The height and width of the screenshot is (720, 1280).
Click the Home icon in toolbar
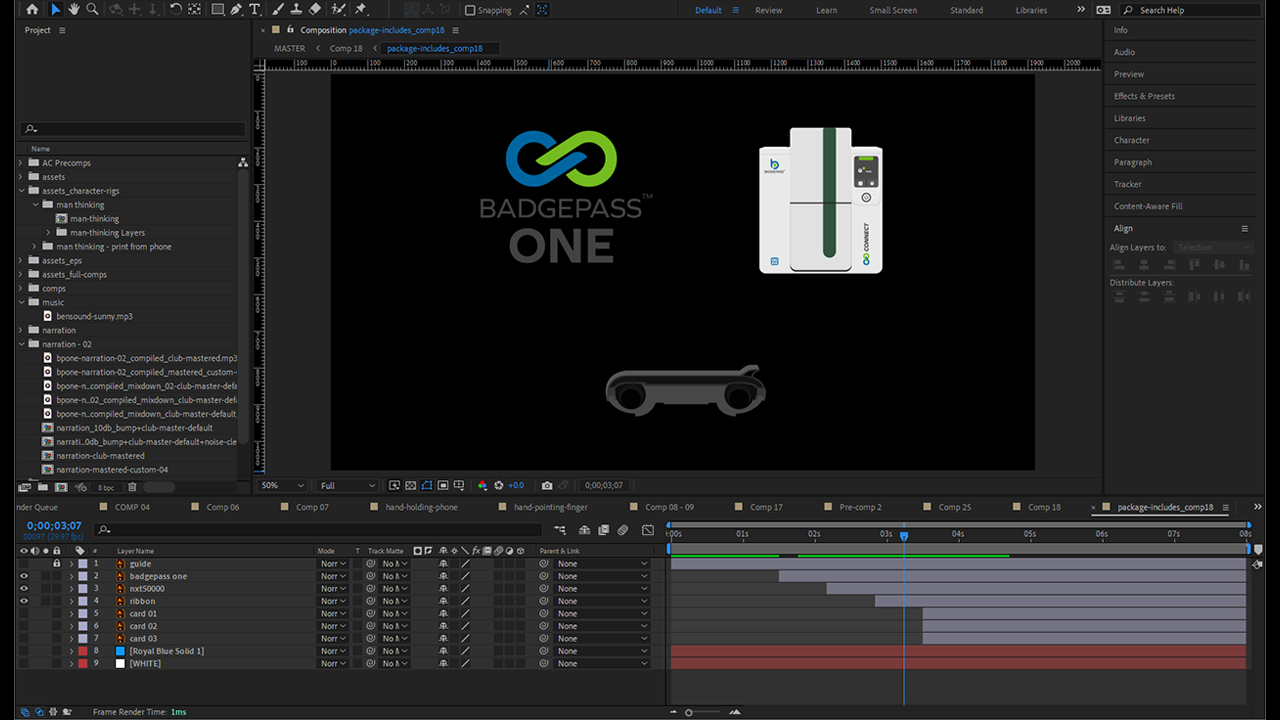point(32,10)
